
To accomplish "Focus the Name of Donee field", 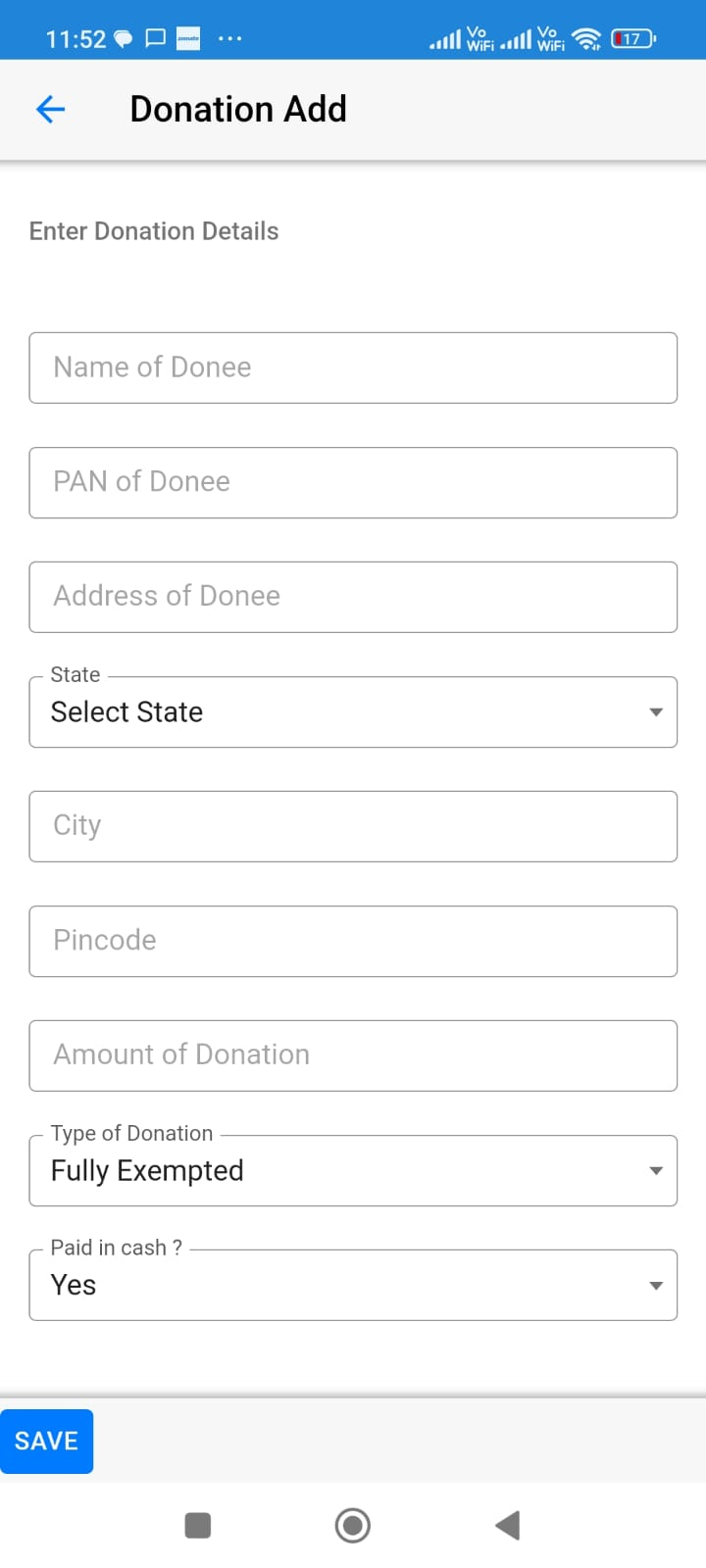I will coord(353,367).
